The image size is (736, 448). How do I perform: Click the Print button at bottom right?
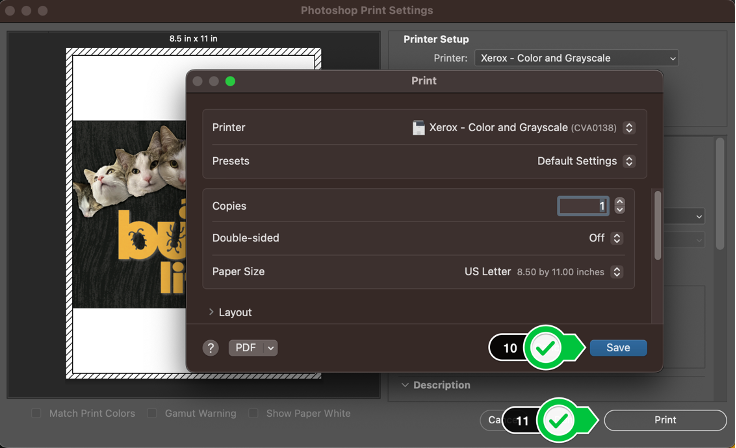(665, 421)
